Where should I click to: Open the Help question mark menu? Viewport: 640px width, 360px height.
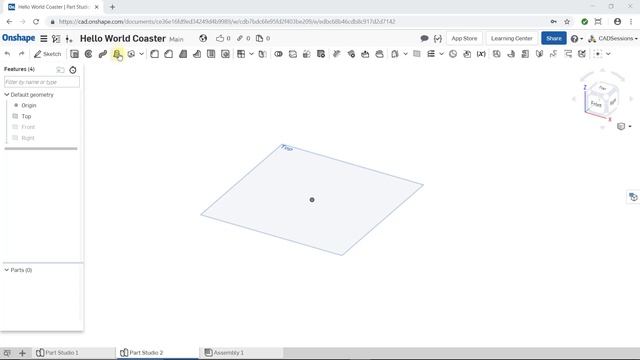click(x=576, y=38)
